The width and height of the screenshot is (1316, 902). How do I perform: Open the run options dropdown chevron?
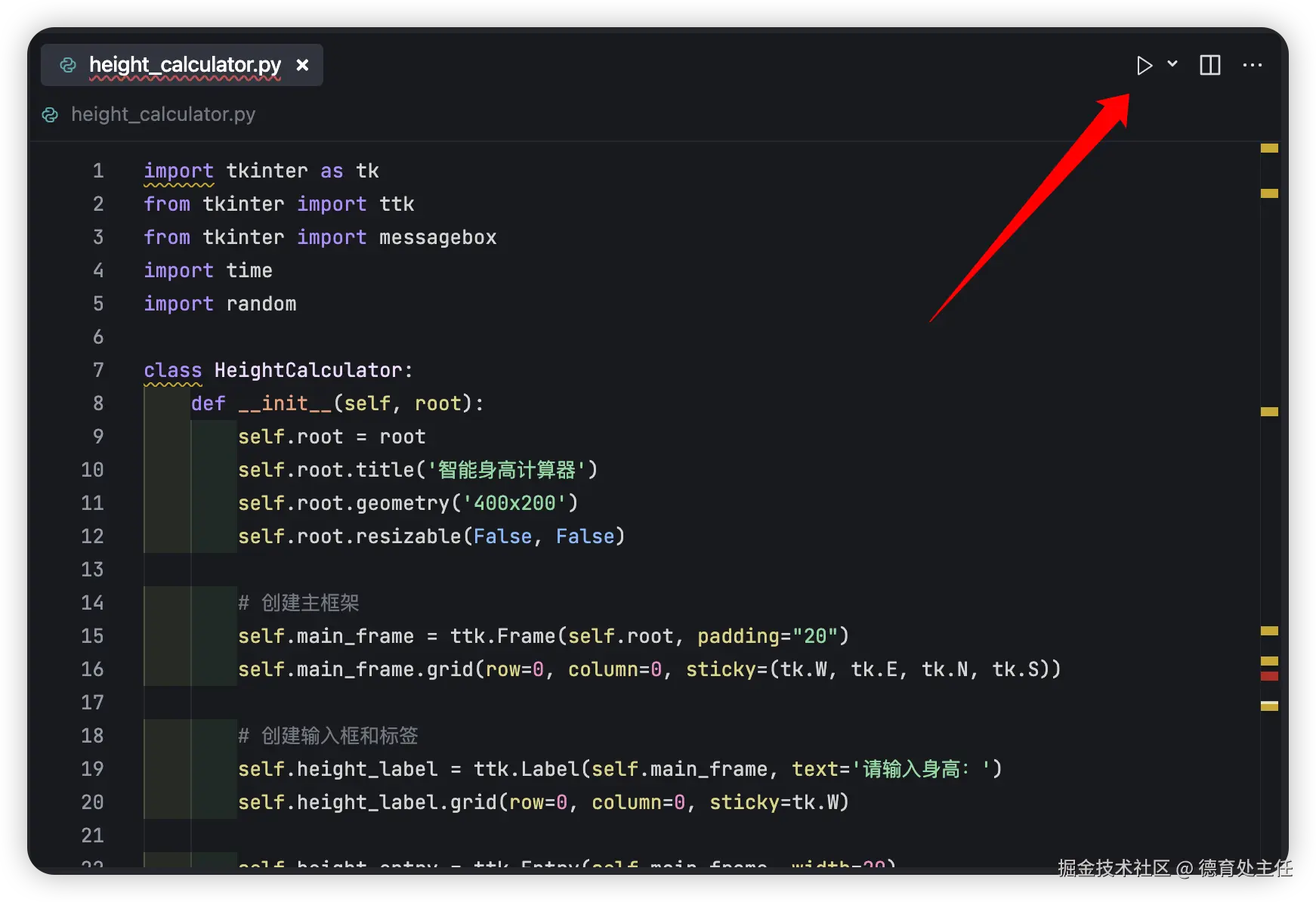[1172, 64]
